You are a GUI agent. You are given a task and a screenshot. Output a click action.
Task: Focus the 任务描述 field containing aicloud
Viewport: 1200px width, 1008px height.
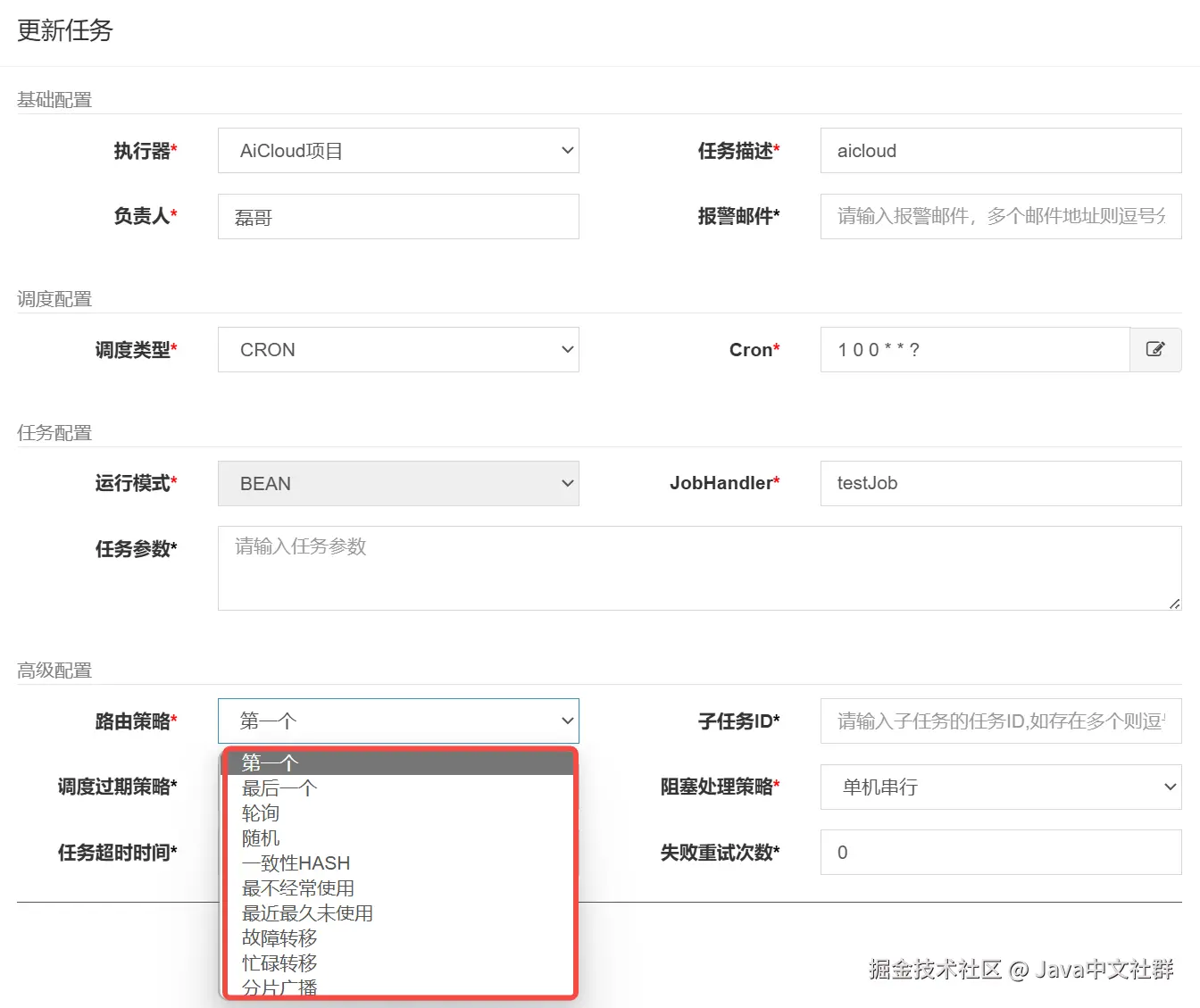(x=1001, y=151)
